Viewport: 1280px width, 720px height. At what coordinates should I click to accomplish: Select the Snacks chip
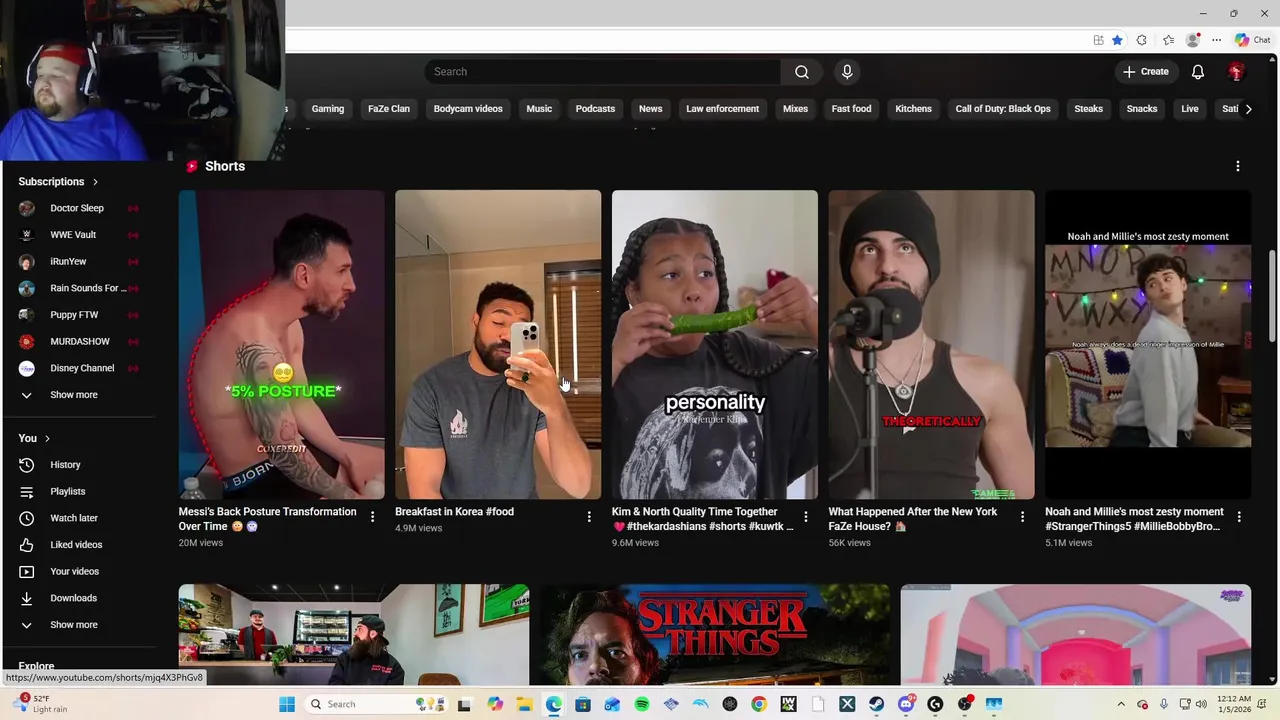click(x=1141, y=109)
